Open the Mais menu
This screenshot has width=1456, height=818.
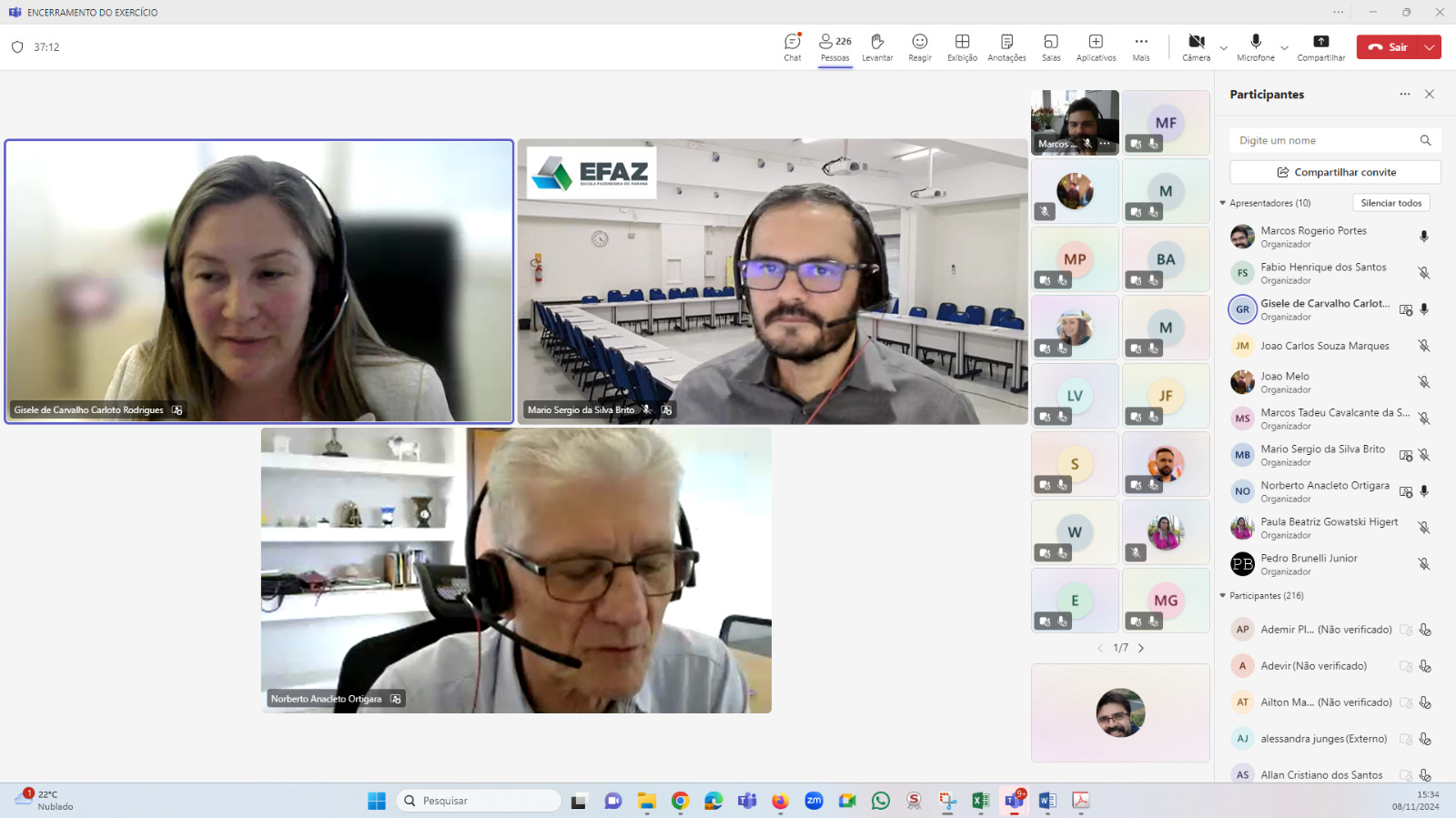click(1141, 47)
